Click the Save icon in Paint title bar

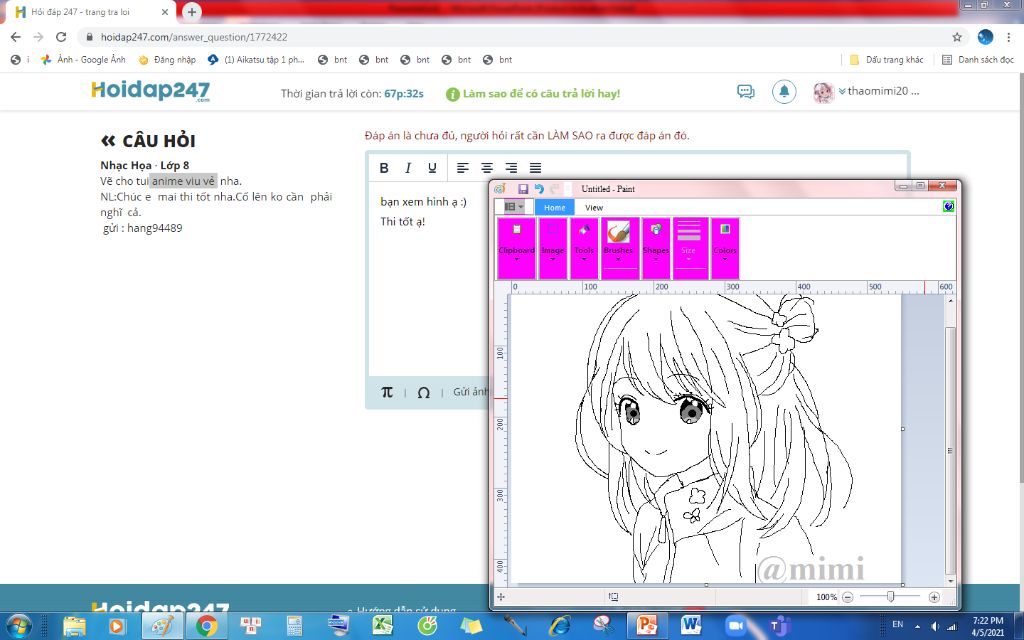pyautogui.click(x=522, y=189)
